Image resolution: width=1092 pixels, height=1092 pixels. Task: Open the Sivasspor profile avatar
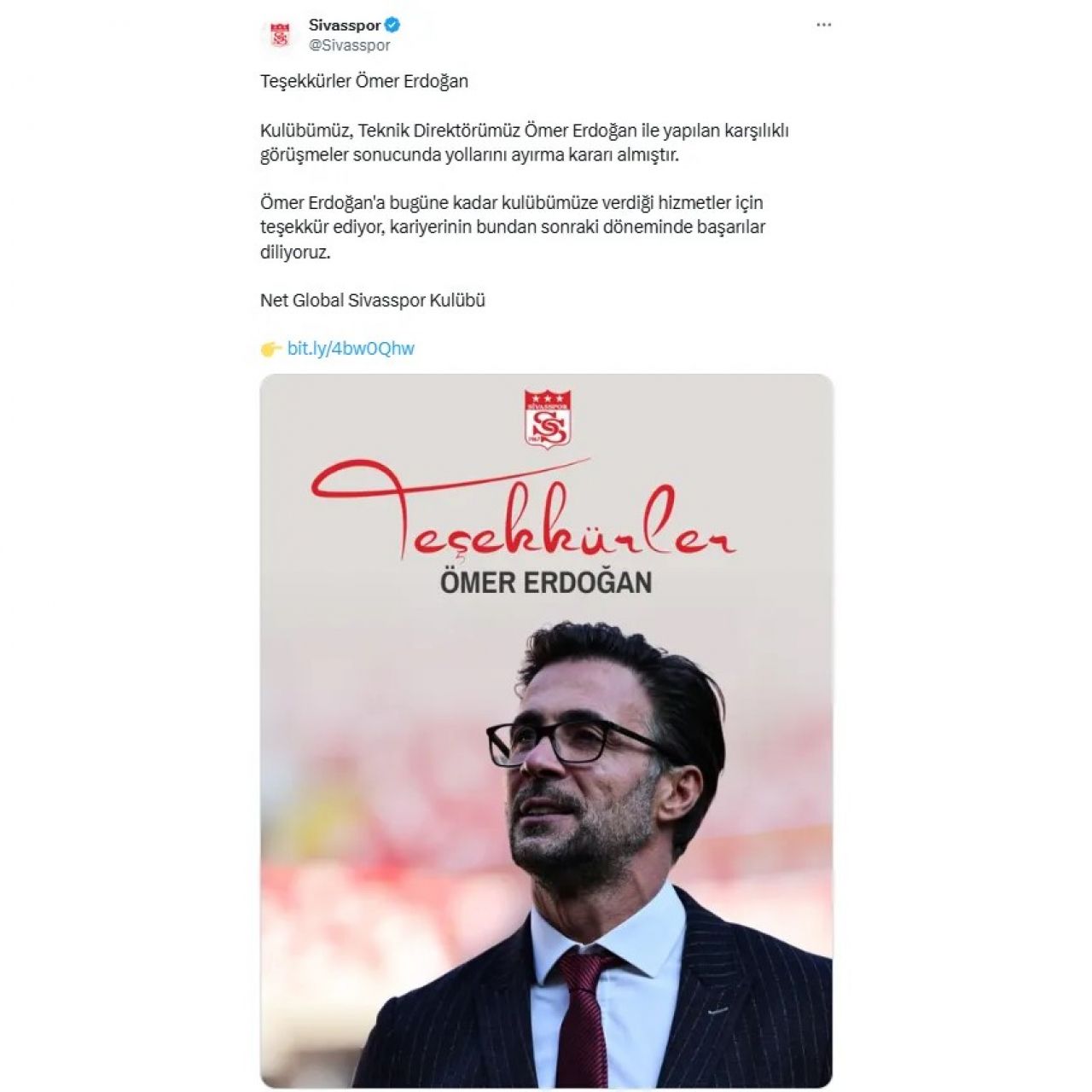[280, 35]
